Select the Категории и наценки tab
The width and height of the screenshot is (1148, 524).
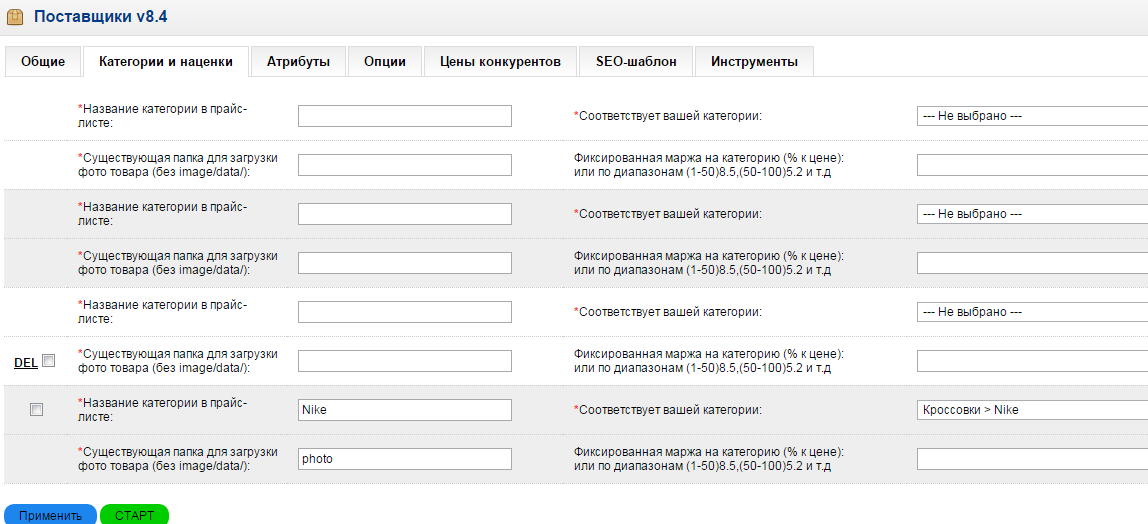[x=166, y=62]
